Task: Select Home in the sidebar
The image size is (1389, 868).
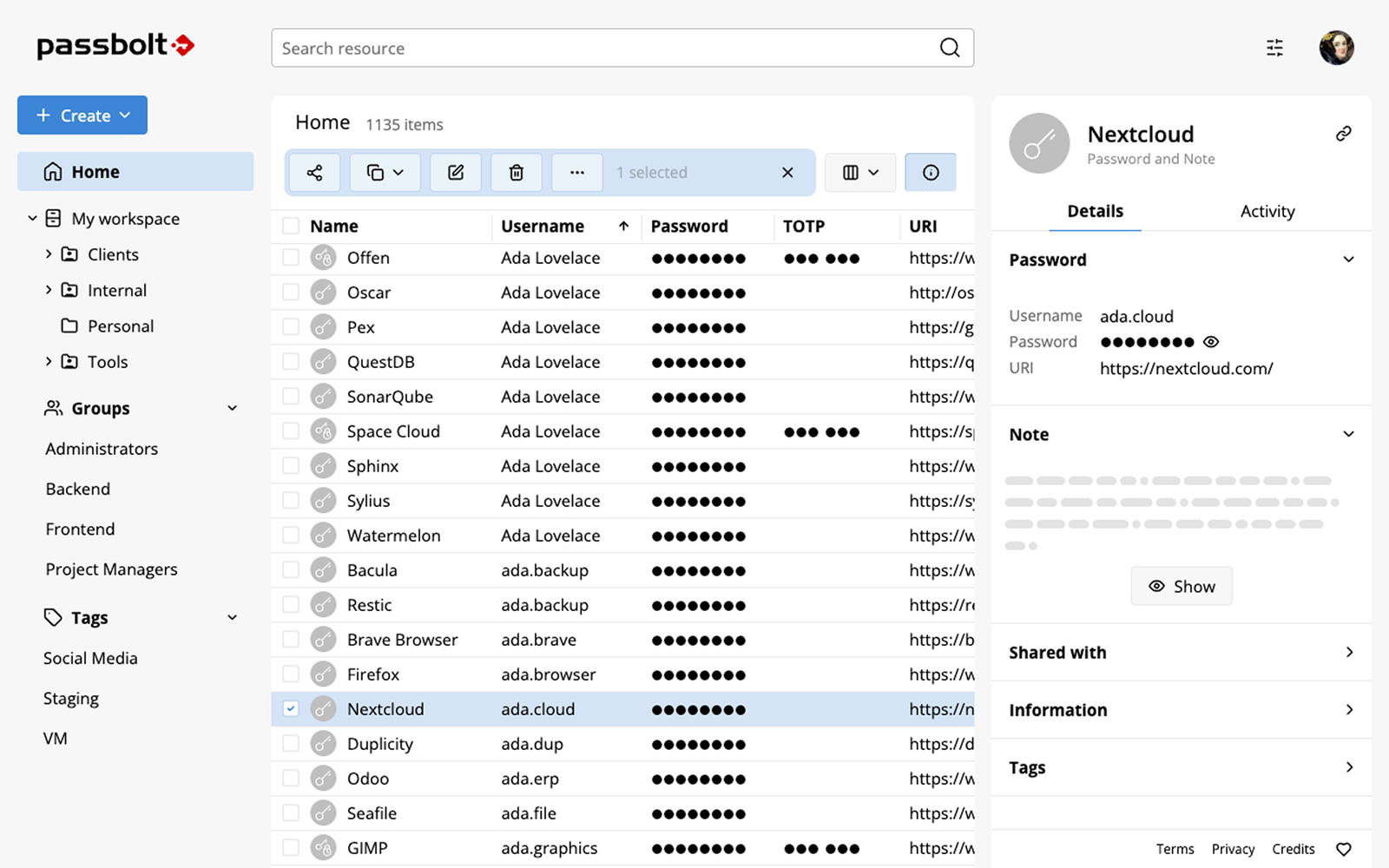Action: pos(135,172)
